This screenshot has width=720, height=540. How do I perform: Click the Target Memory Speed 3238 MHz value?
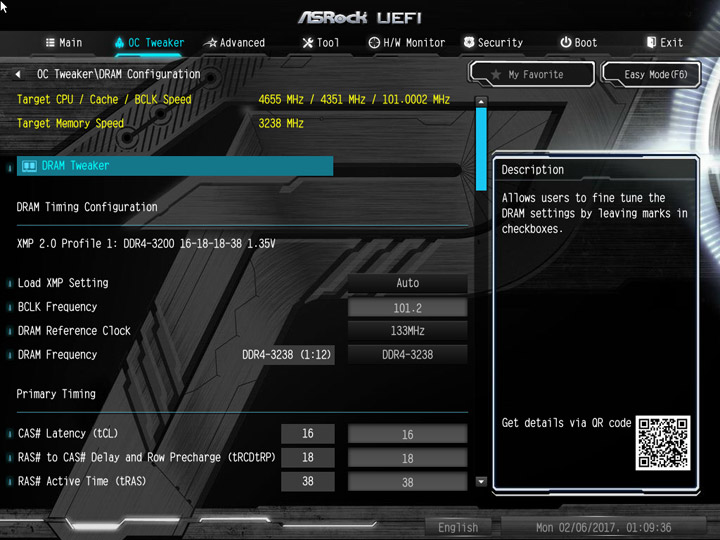click(x=281, y=124)
